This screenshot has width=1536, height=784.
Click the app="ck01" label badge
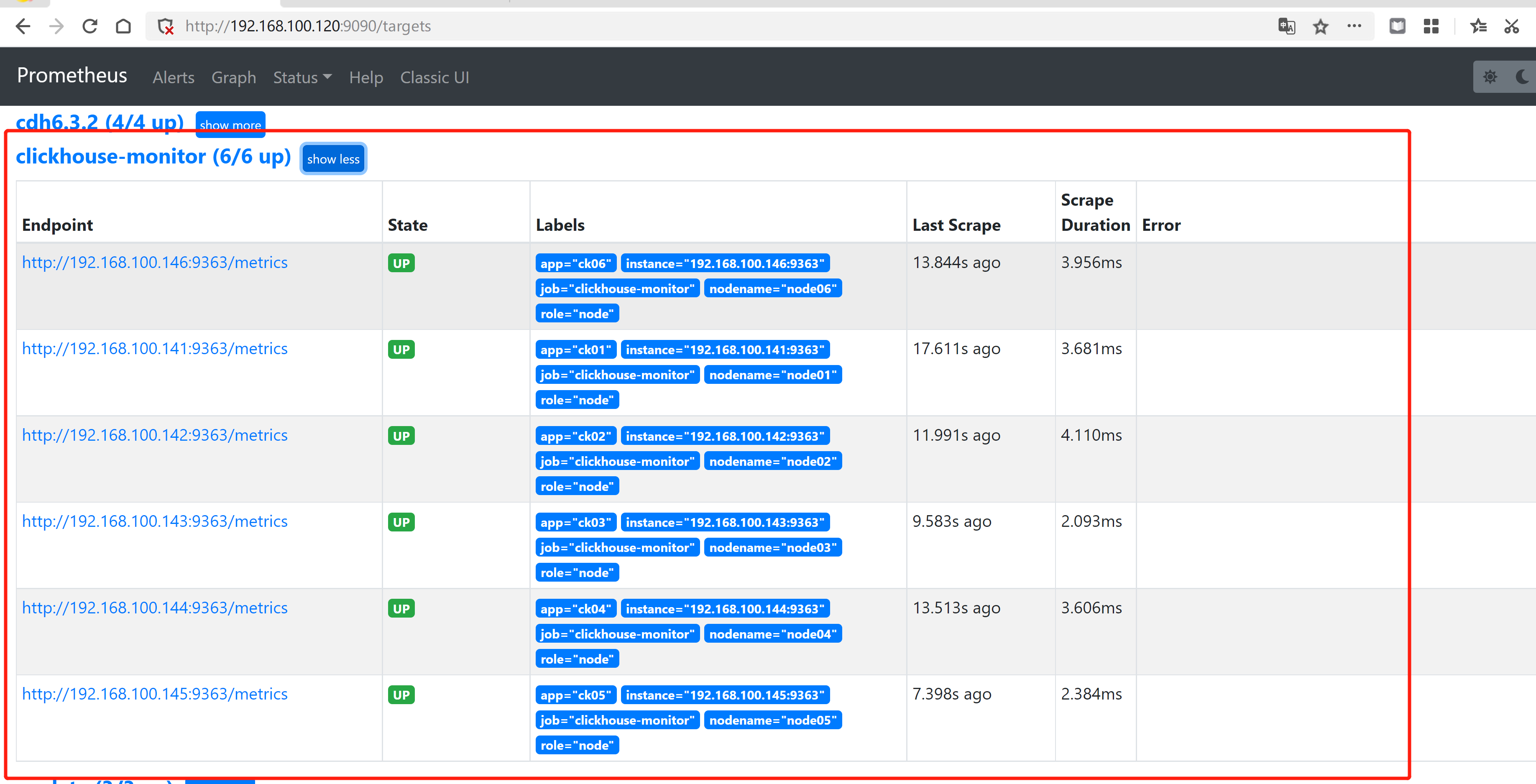click(575, 350)
